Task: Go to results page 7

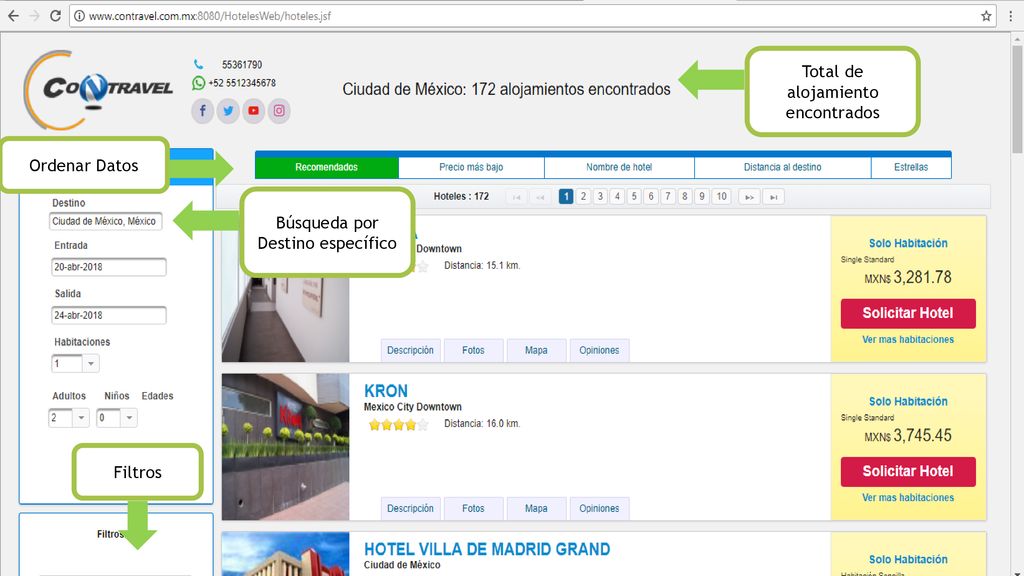Action: coord(668,197)
